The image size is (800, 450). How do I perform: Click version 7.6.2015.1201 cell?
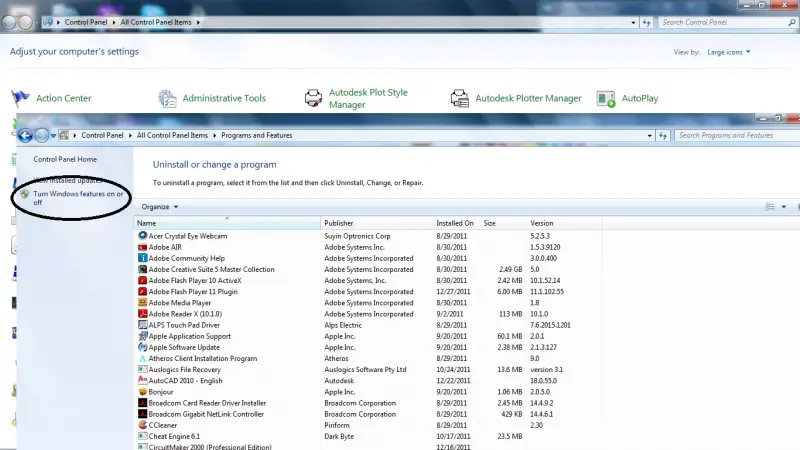tap(550, 325)
